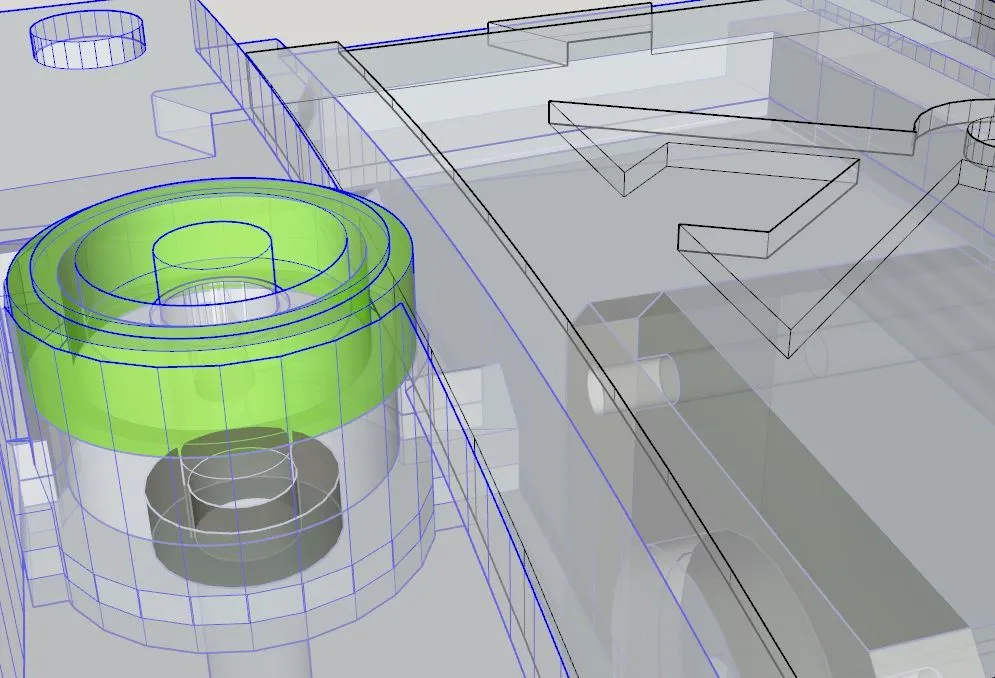Click the blue wireframe circular hole at top left
Screen dimensions: 995x678
pos(88,38)
